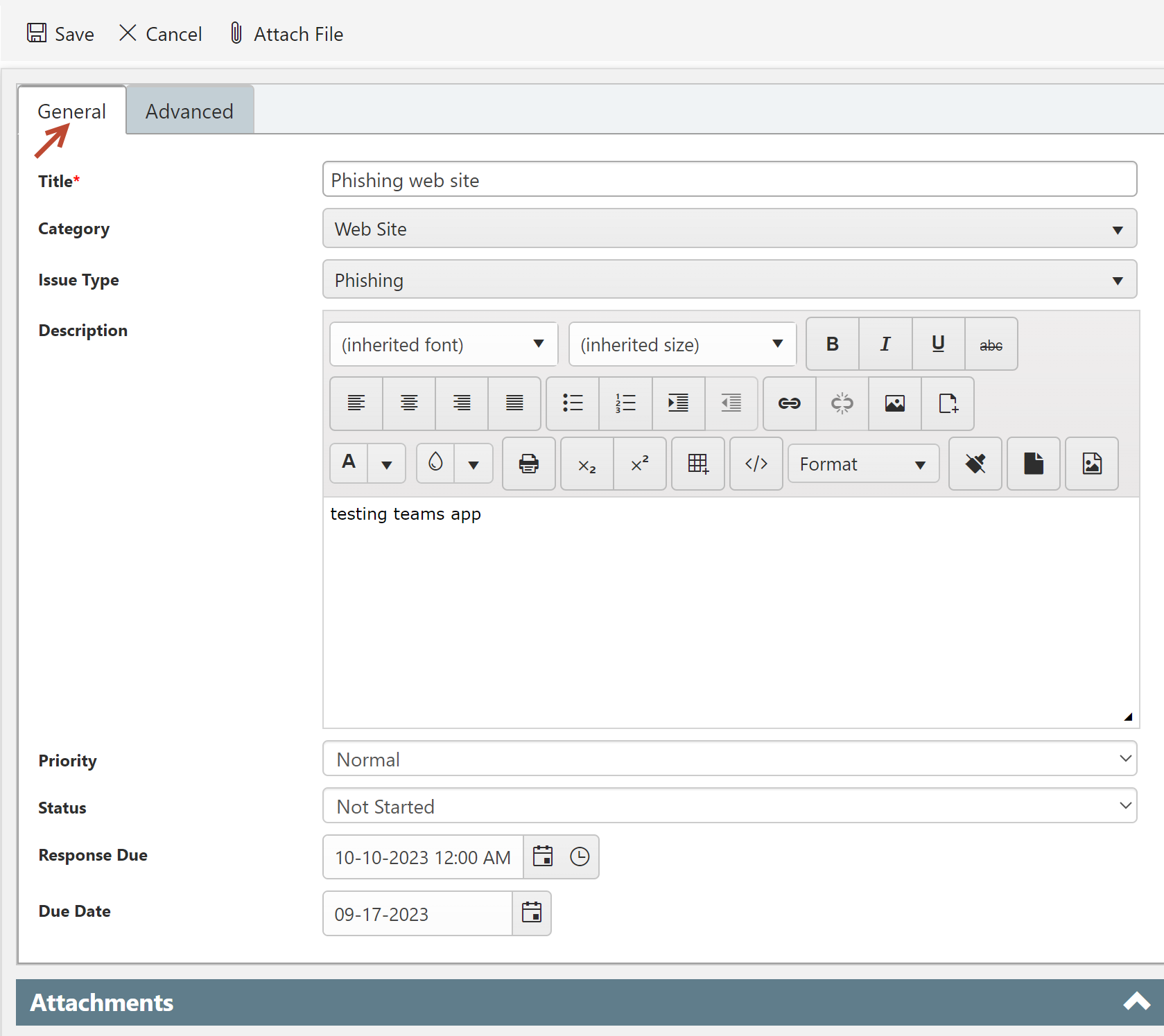Click inside the Title text field
Screen dimensions: 1164x1036
click(x=729, y=179)
